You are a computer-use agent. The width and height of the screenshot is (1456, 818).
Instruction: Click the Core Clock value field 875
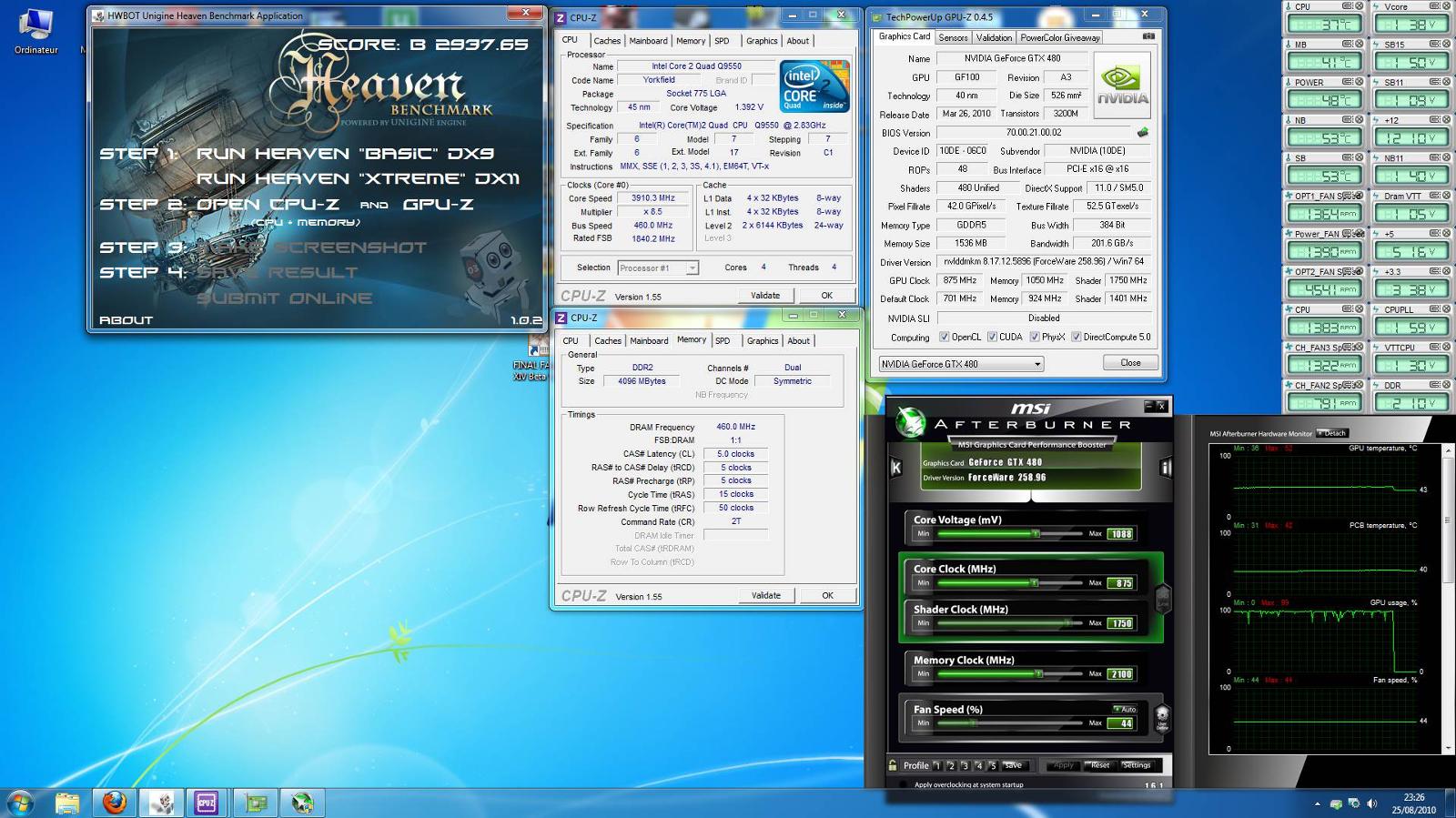coord(1121,583)
